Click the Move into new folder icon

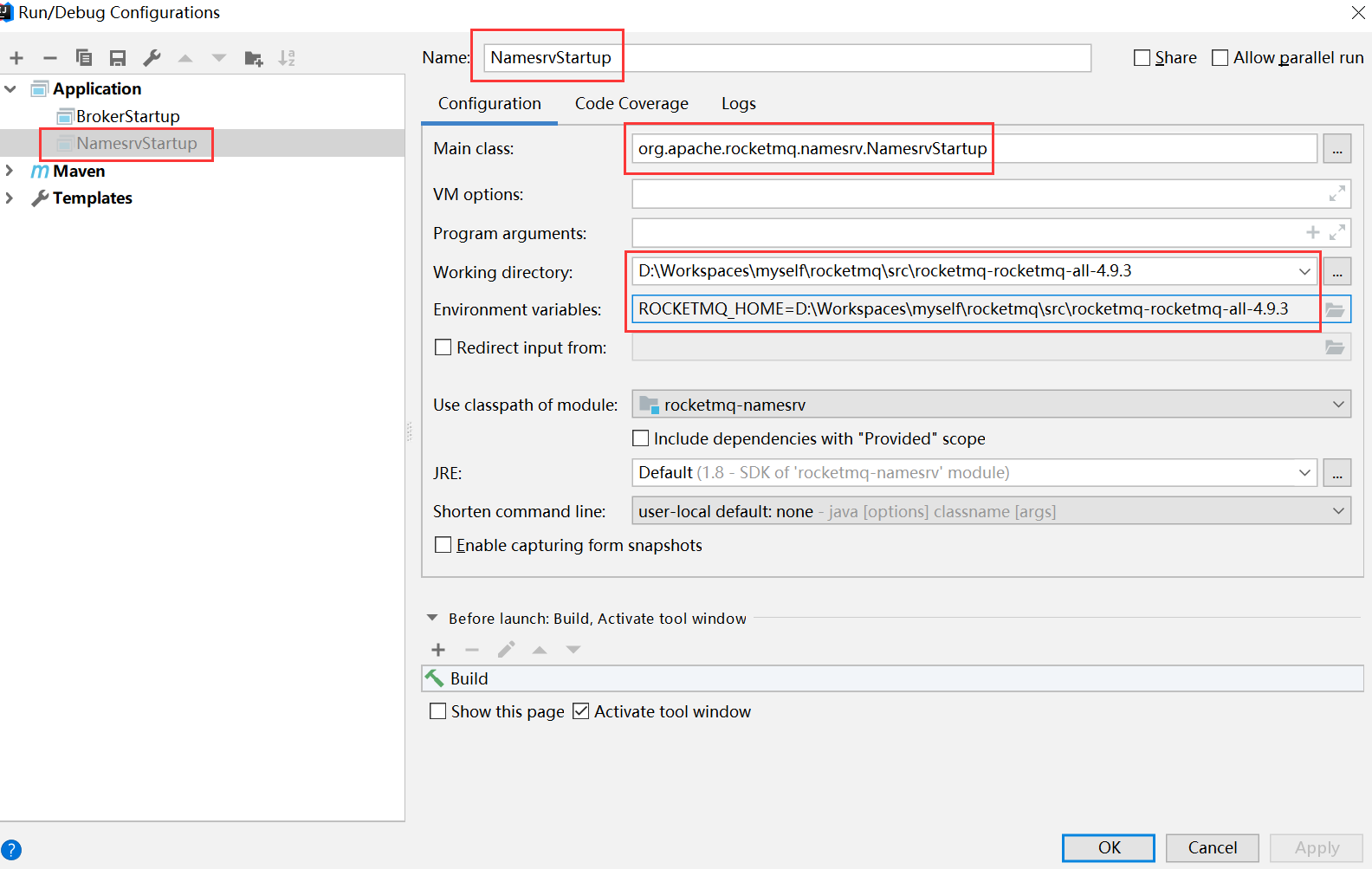click(253, 58)
